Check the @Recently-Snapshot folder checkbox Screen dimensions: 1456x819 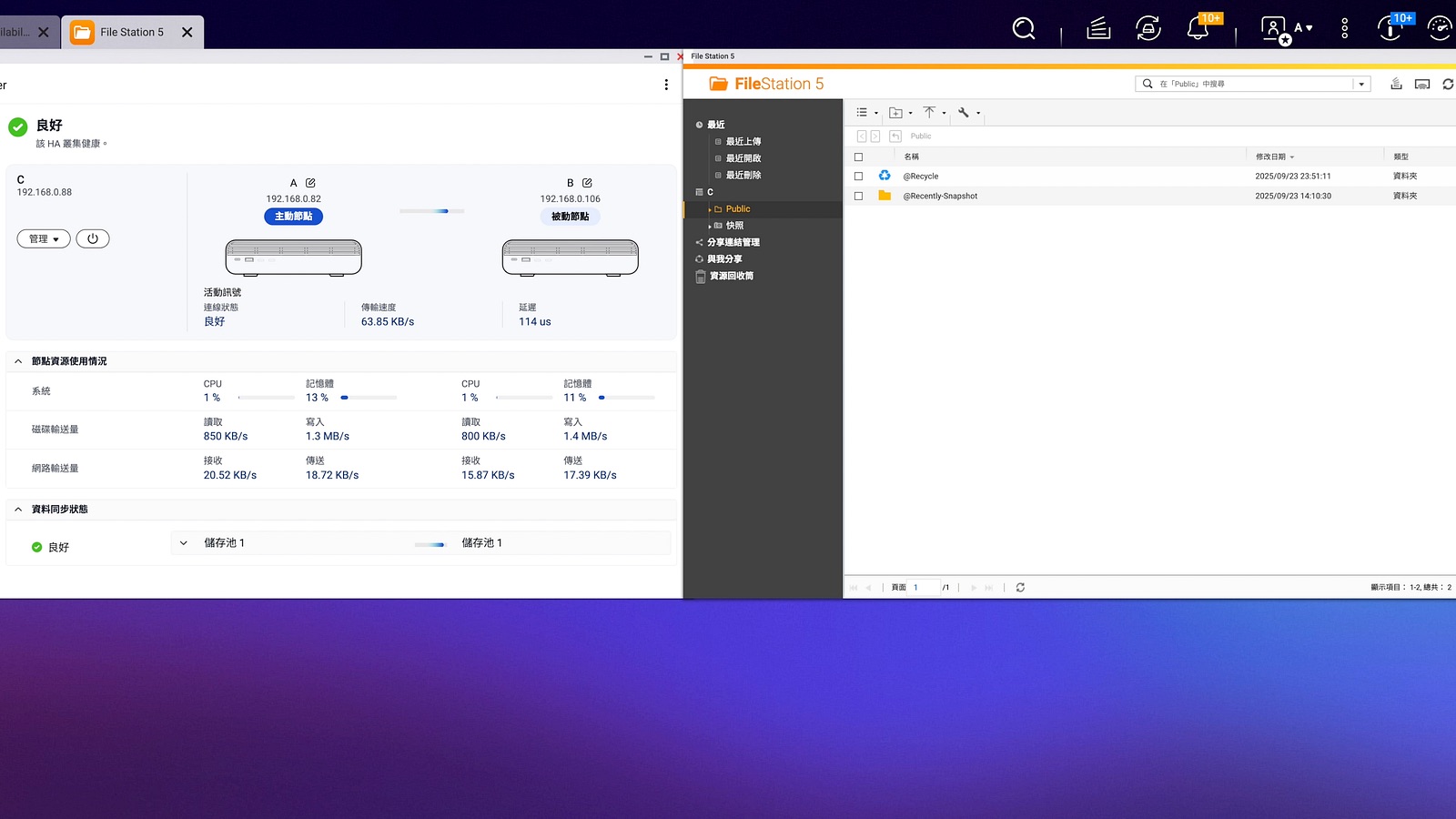pyautogui.click(x=858, y=196)
